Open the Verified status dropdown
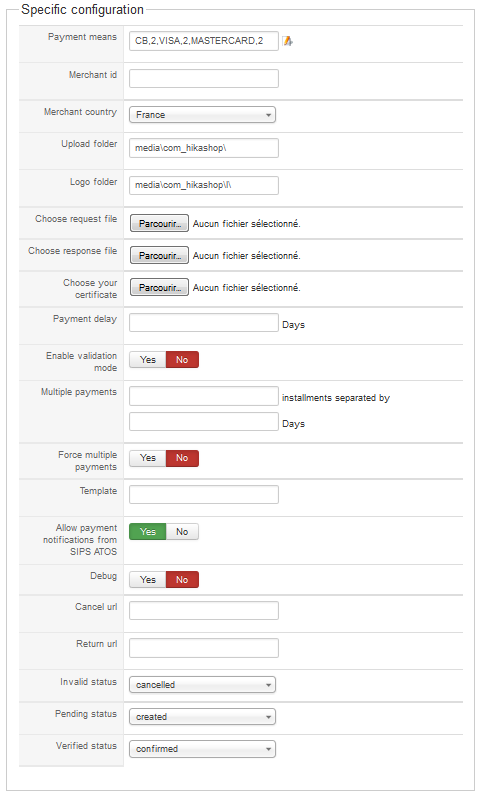The width and height of the screenshot is (485, 795). [x=202, y=749]
